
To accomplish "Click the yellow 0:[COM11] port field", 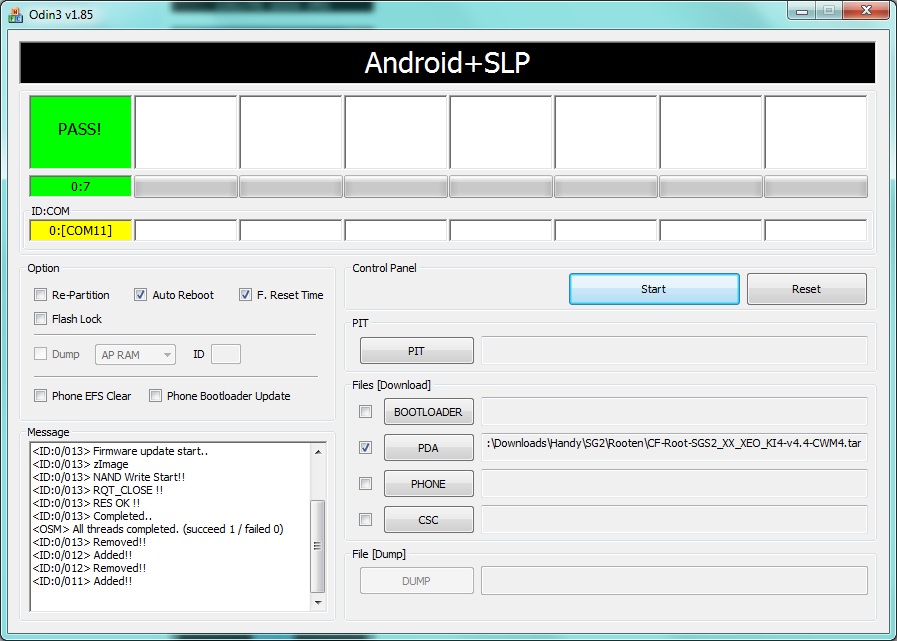I will [x=80, y=231].
